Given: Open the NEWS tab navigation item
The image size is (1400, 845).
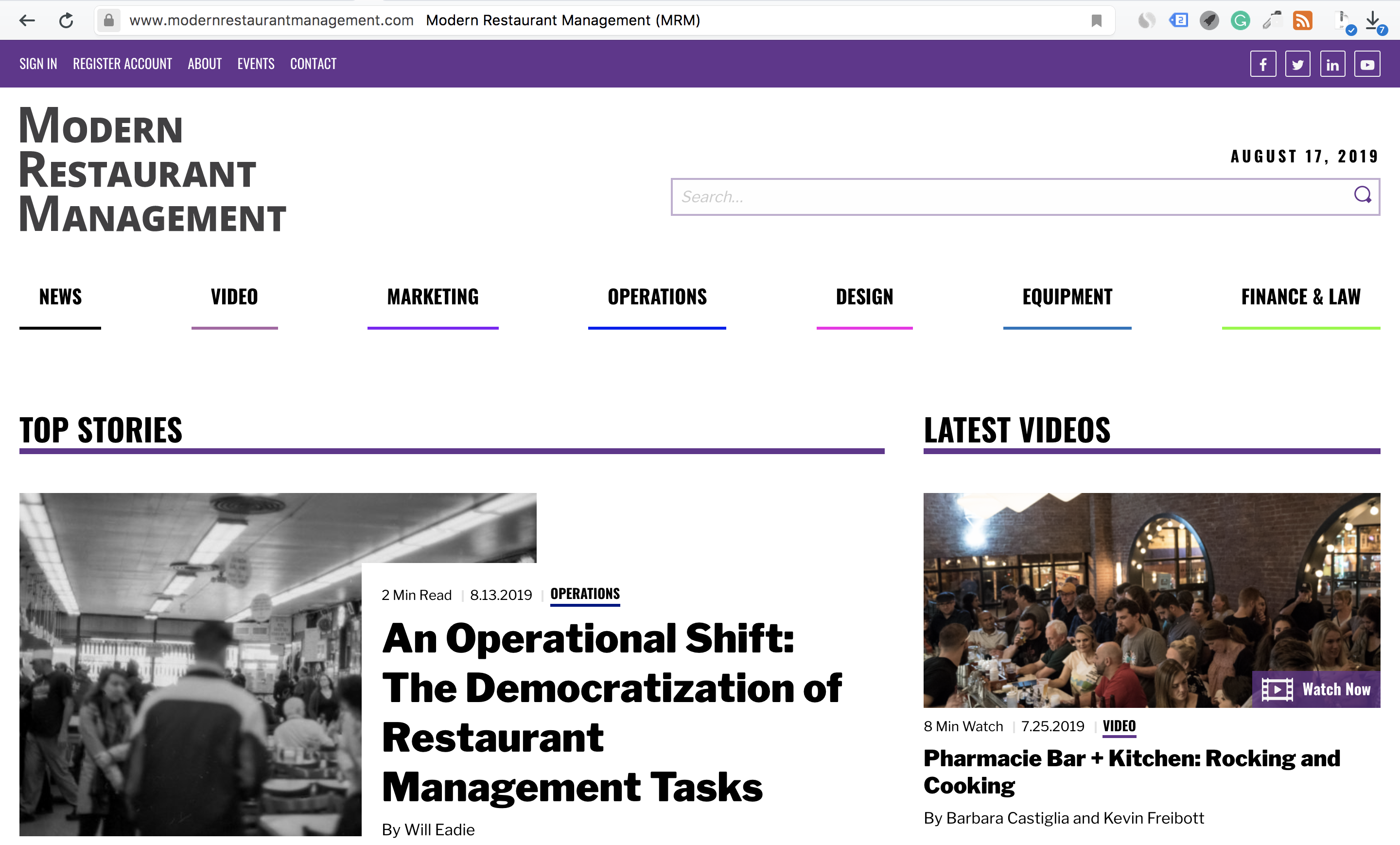Looking at the screenshot, I should (x=60, y=295).
